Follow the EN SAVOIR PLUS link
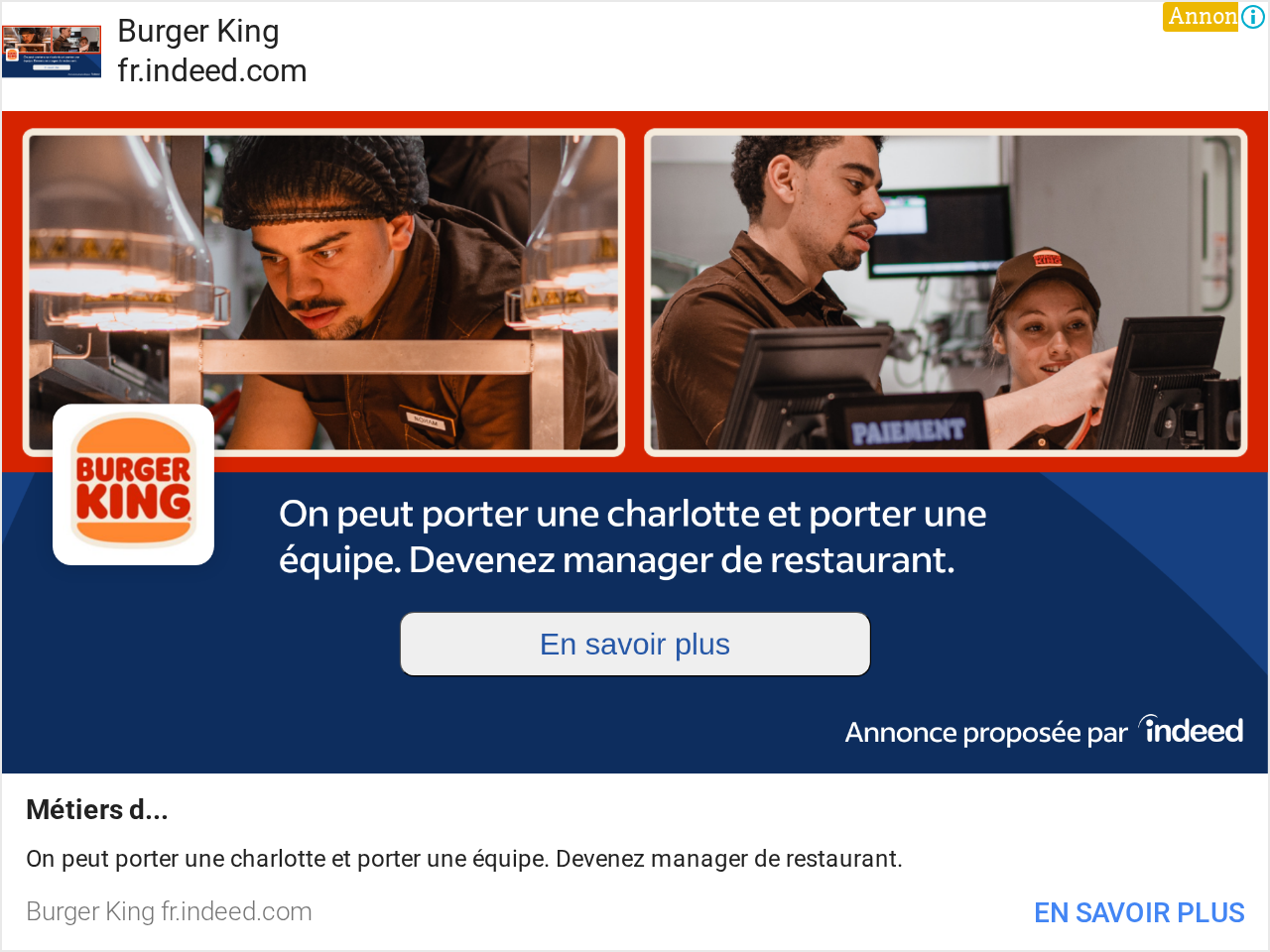 (1139, 912)
